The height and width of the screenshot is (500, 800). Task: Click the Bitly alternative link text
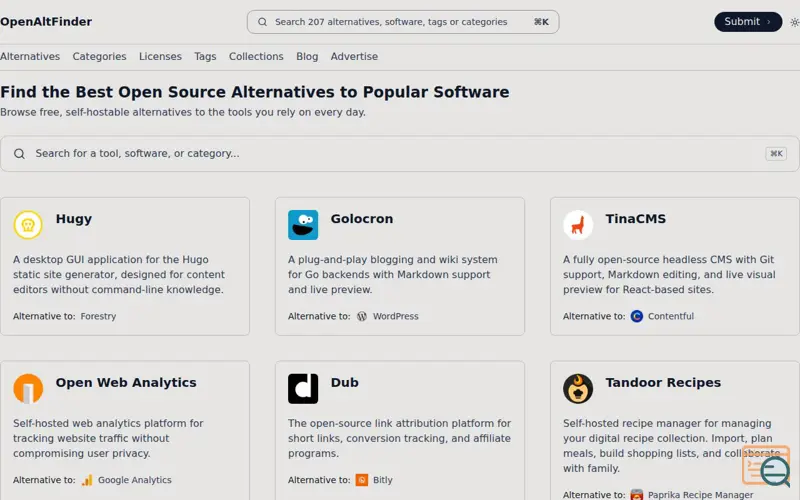click(383, 480)
